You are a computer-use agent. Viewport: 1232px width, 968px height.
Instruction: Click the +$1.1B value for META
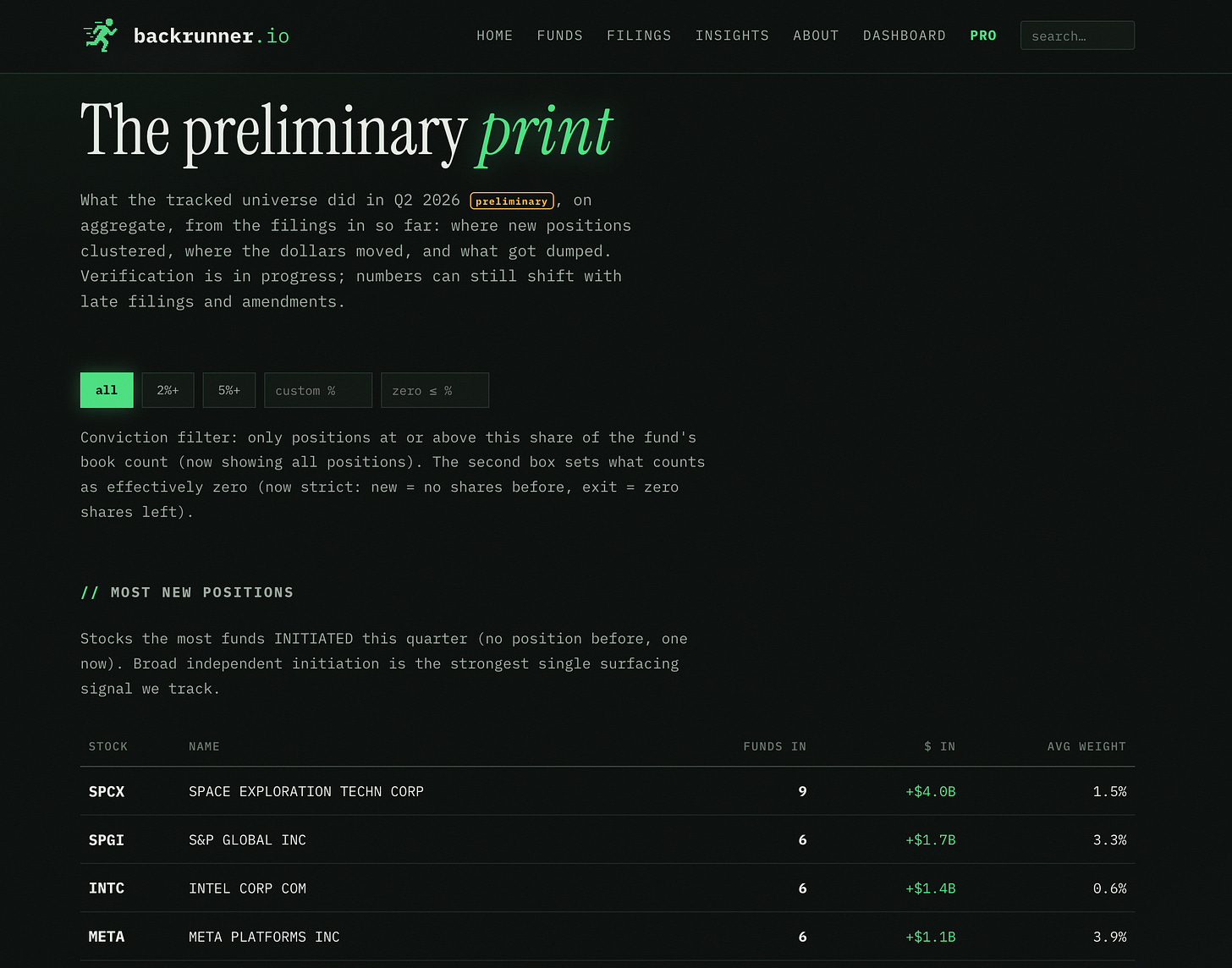tap(931, 937)
